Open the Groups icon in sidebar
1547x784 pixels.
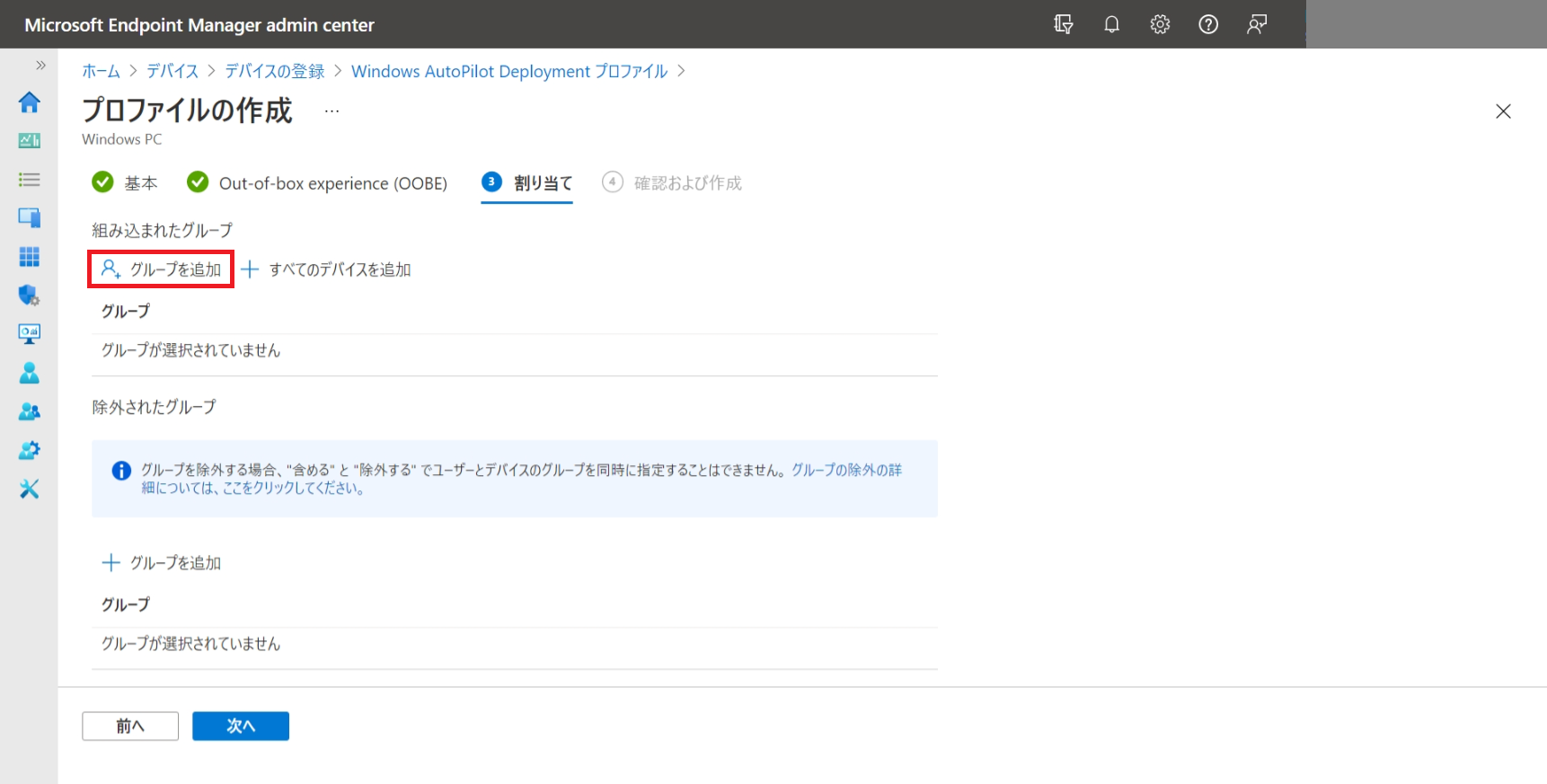[x=29, y=411]
